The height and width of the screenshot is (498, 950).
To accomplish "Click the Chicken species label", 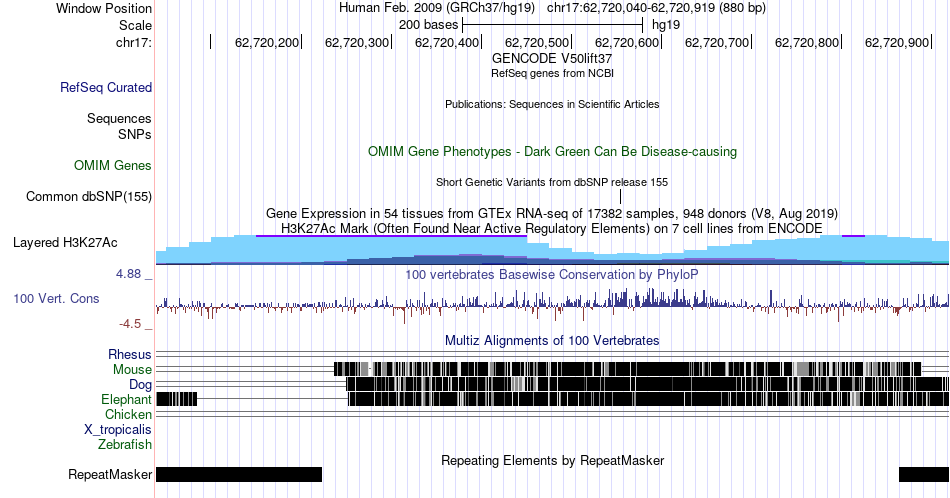I will tap(128, 414).
